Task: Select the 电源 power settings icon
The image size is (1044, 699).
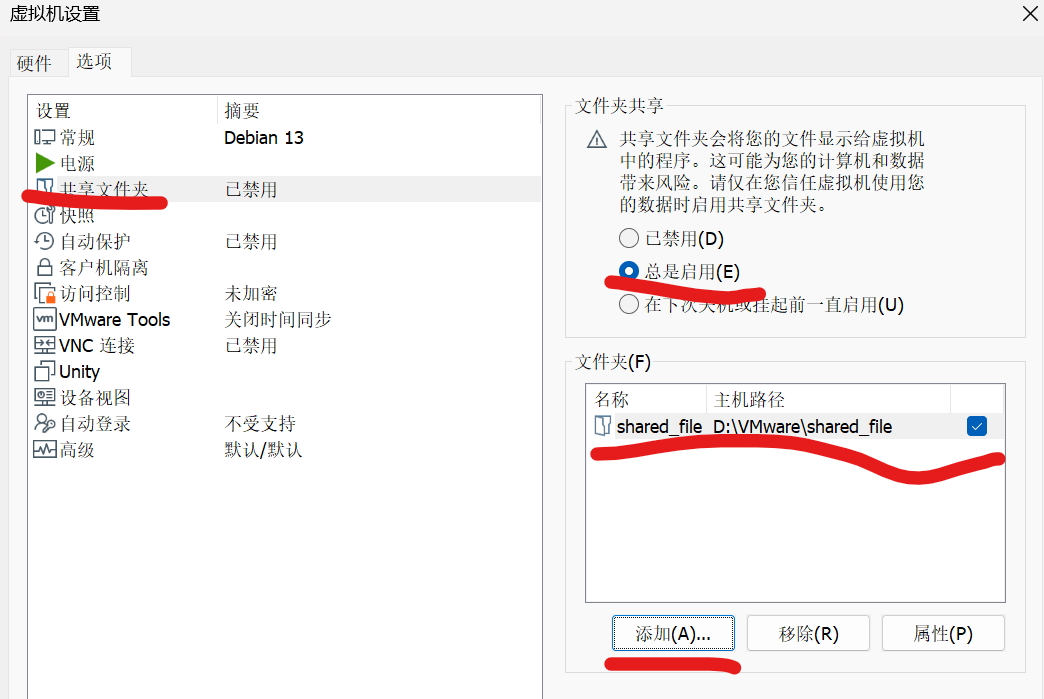Action: [x=42, y=163]
